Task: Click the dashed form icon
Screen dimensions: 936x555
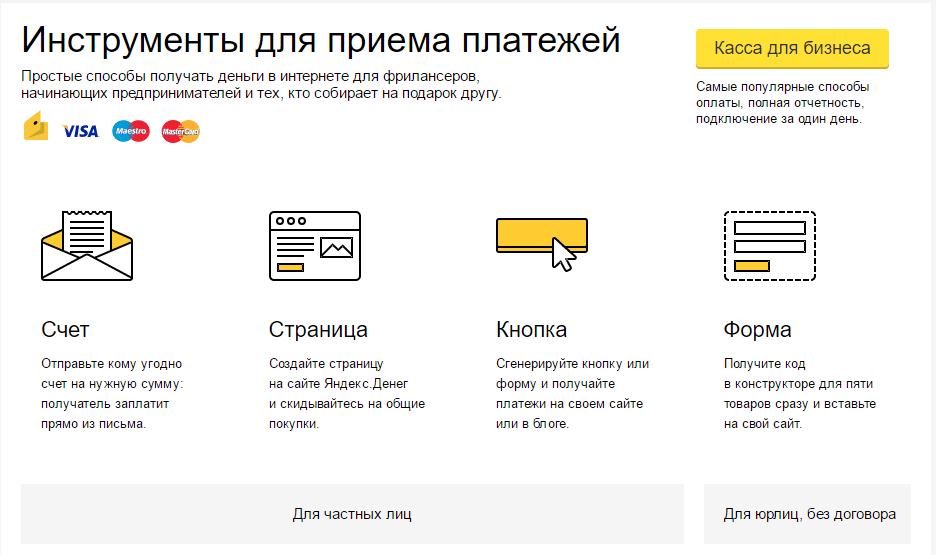Action: pyautogui.click(x=769, y=245)
